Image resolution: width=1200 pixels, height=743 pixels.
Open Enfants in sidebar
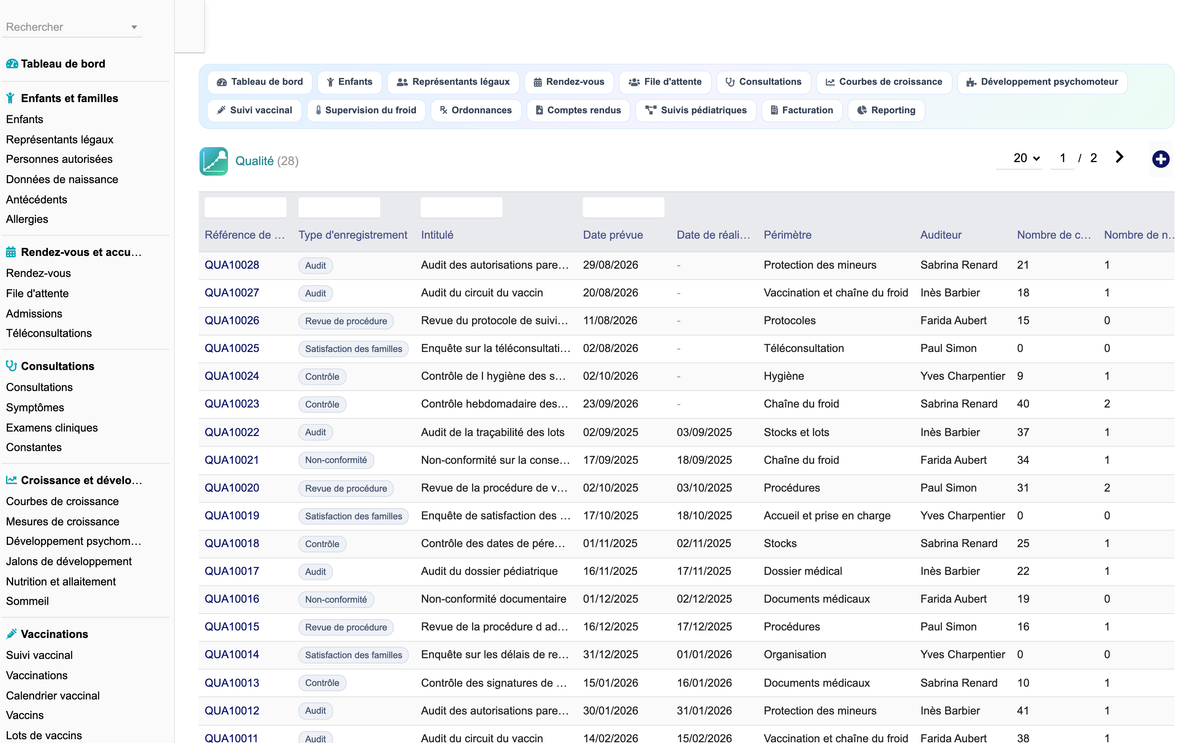click(x=25, y=119)
